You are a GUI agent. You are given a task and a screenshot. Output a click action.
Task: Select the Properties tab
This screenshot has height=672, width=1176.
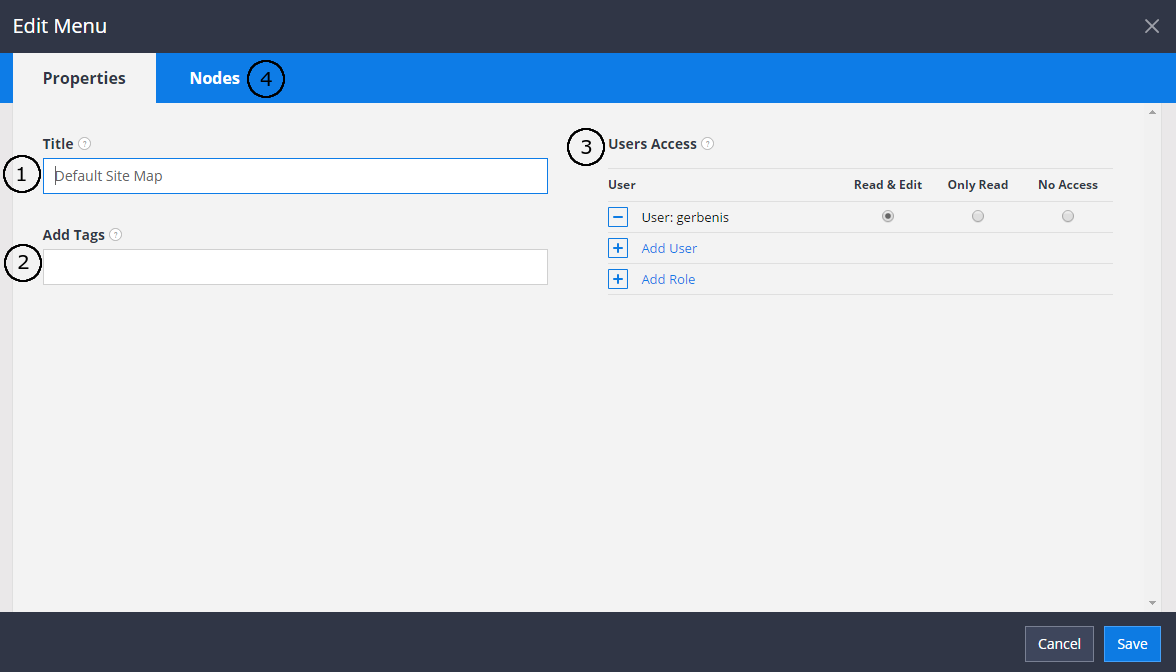click(84, 77)
